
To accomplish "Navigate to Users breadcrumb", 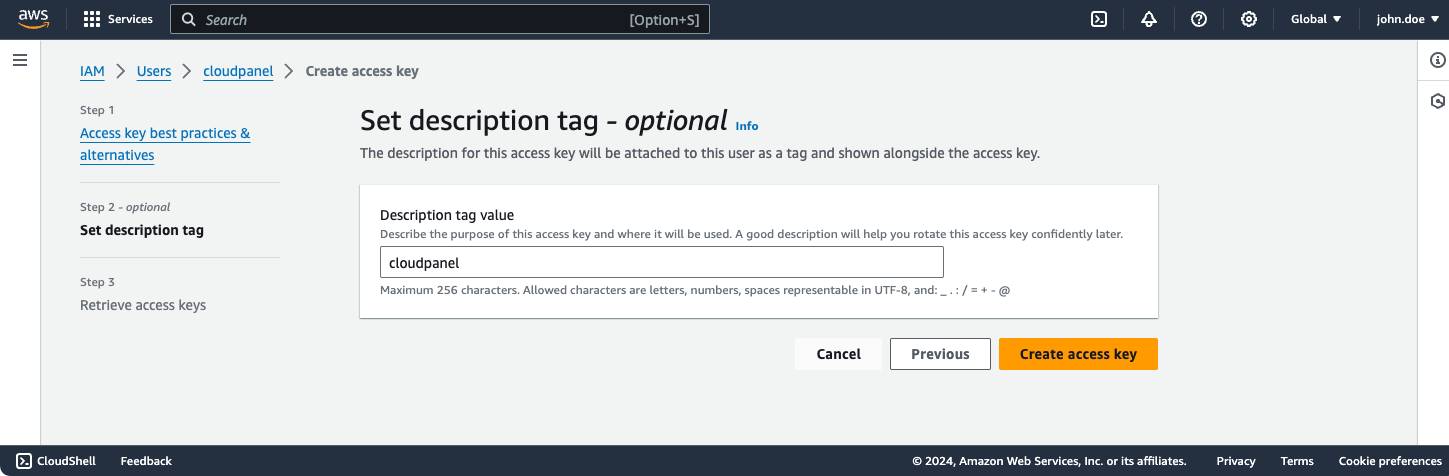I will [x=154, y=71].
